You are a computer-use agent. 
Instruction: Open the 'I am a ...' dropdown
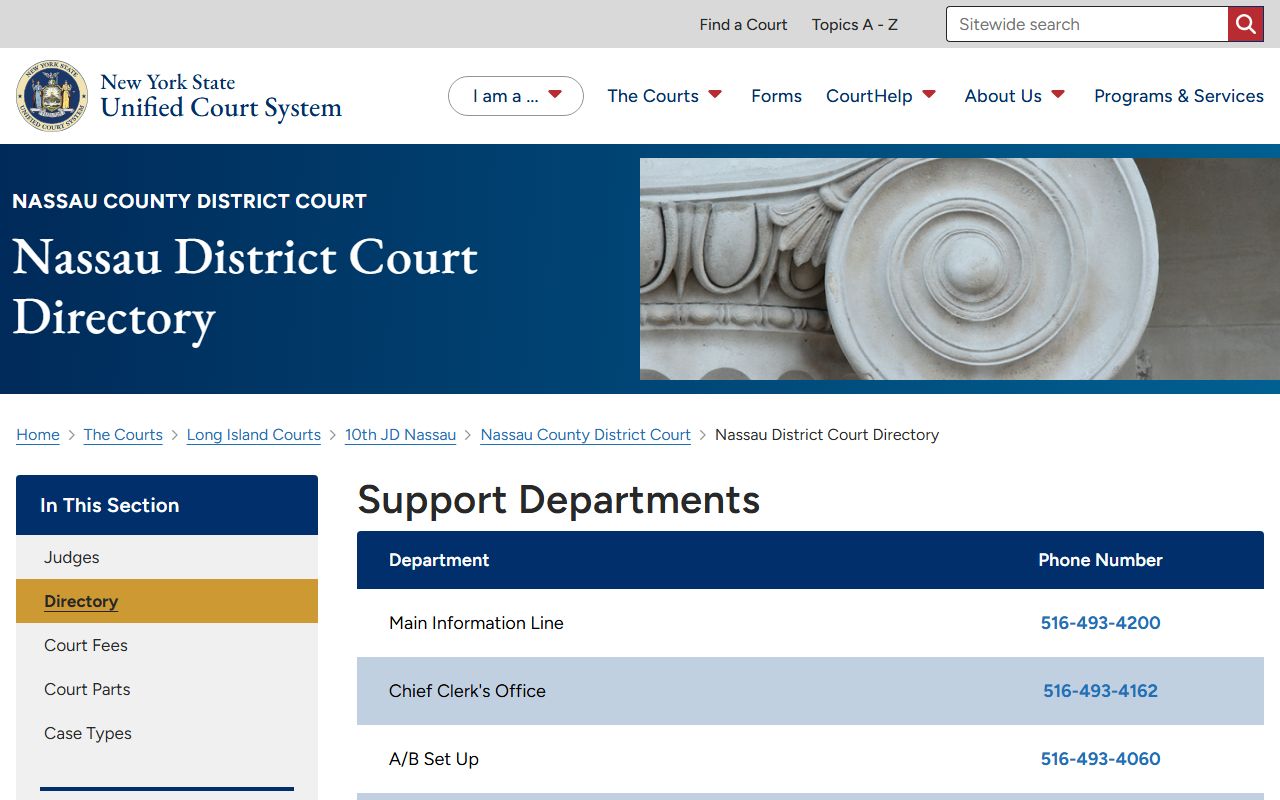[516, 96]
